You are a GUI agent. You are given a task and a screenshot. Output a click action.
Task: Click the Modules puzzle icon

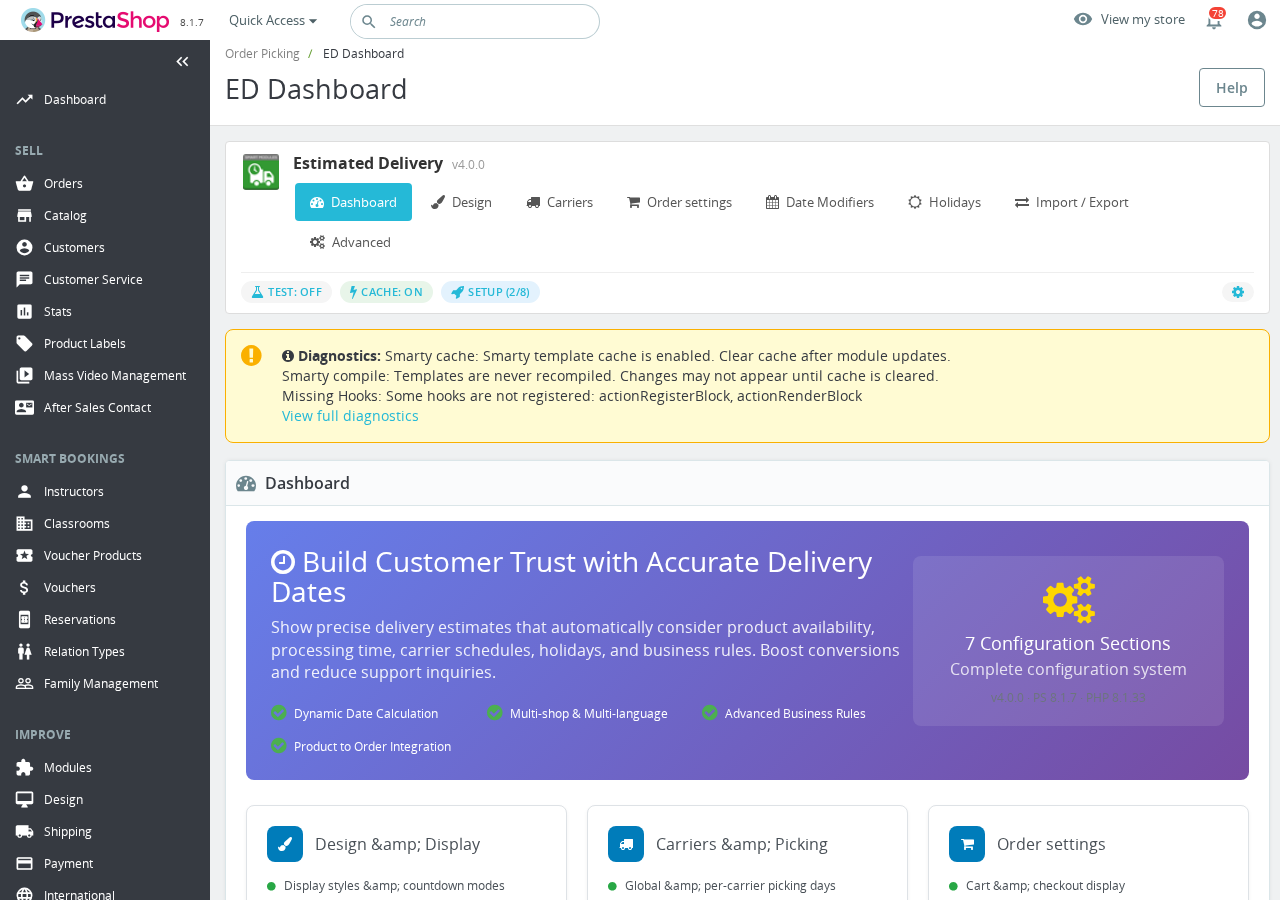[25, 768]
